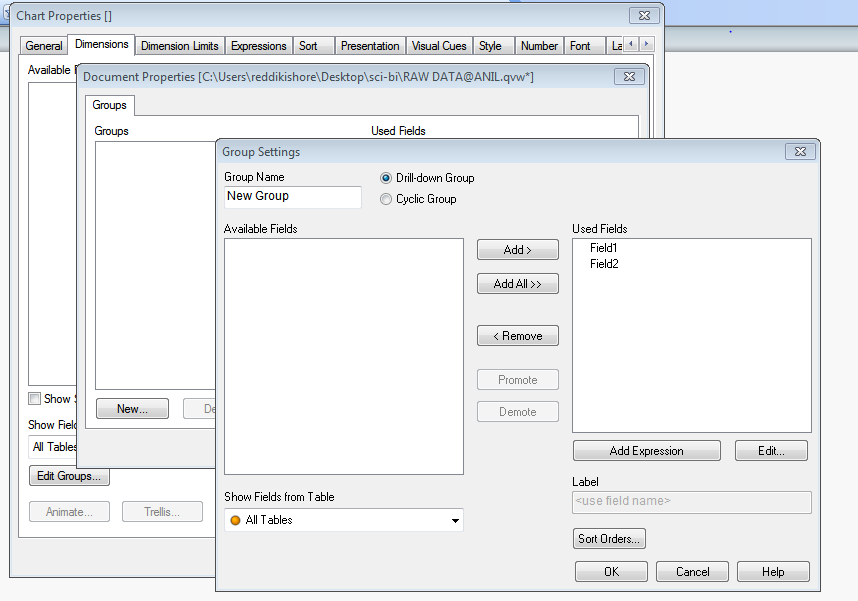Select Field2 in Used Fields
Screen dimensions: 858x601
click(x=604, y=264)
